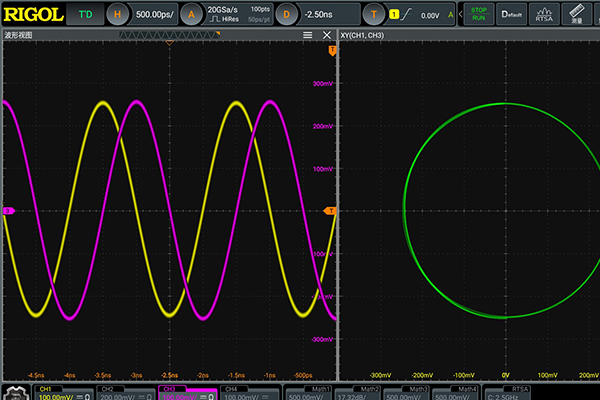Image resolution: width=600 pixels, height=400 pixels.
Task: Click the horizontal timebase H icon
Action: (x=118, y=15)
